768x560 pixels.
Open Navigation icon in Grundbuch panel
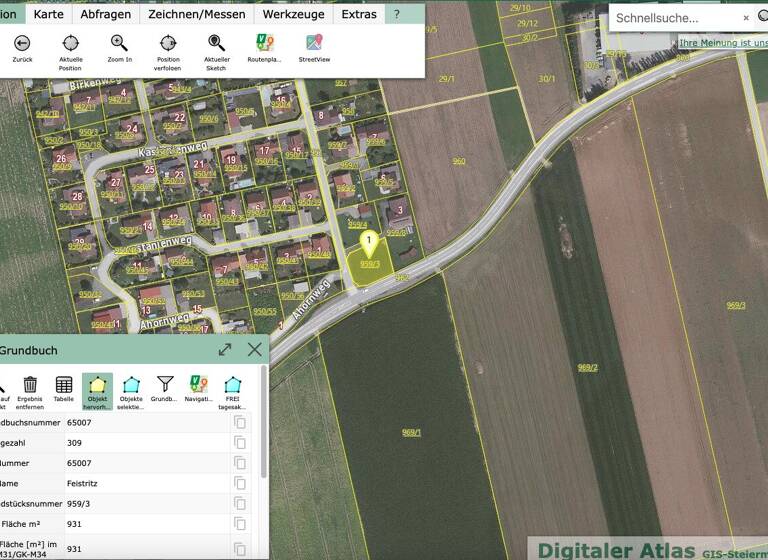coord(198,385)
